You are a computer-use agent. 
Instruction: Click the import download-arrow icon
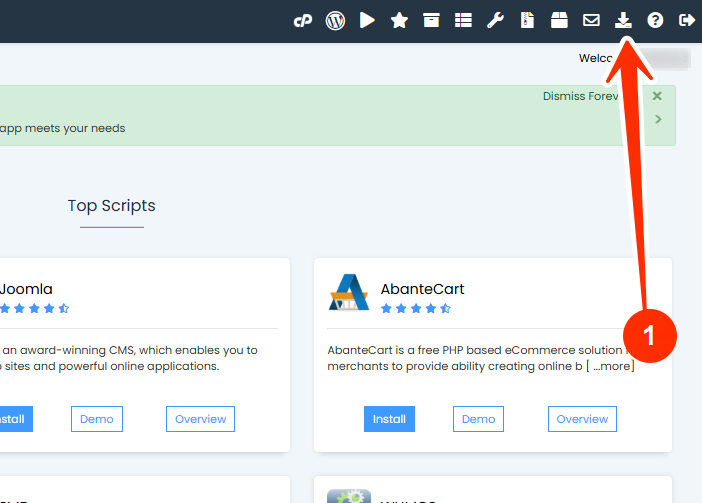click(623, 20)
